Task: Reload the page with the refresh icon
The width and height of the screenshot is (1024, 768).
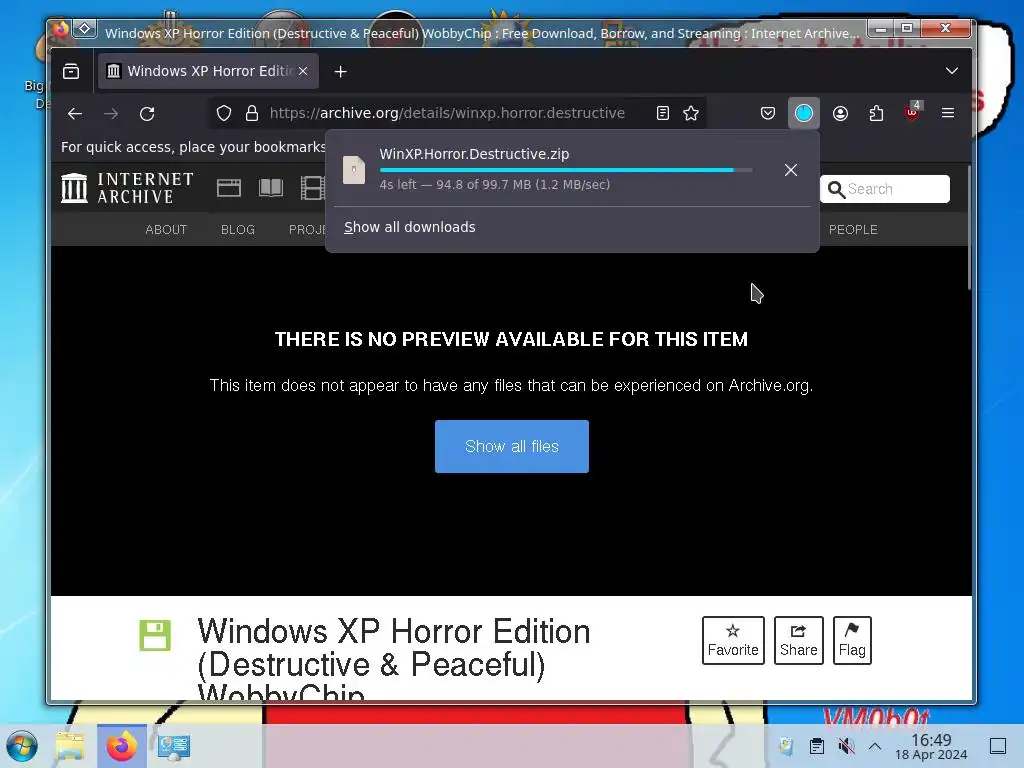Action: (x=147, y=114)
